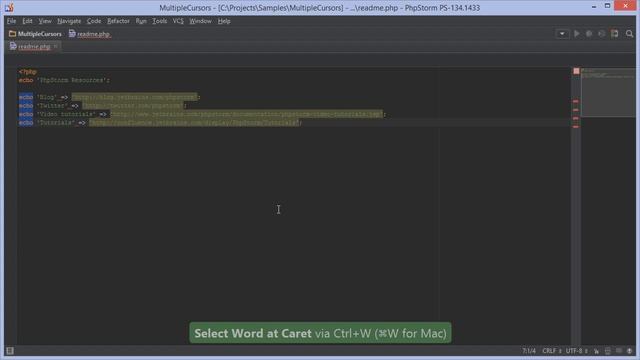
Task: Click the code minimap preview
Action: click(x=608, y=92)
